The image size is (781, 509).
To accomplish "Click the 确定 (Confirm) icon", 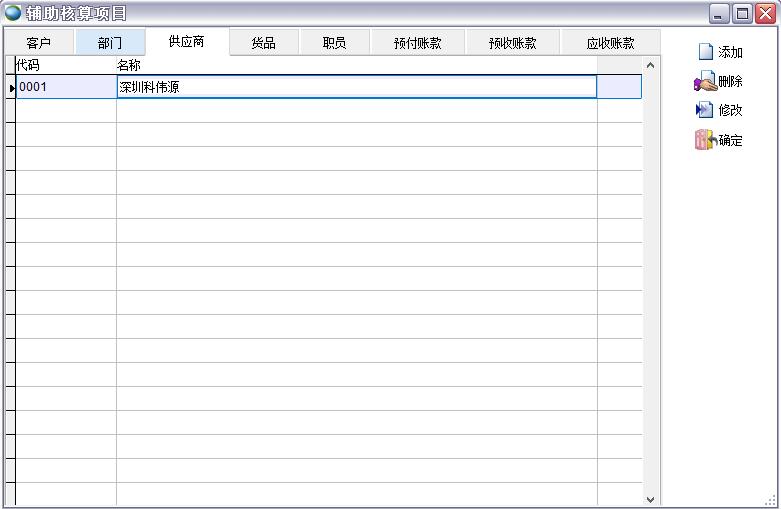I will click(705, 140).
